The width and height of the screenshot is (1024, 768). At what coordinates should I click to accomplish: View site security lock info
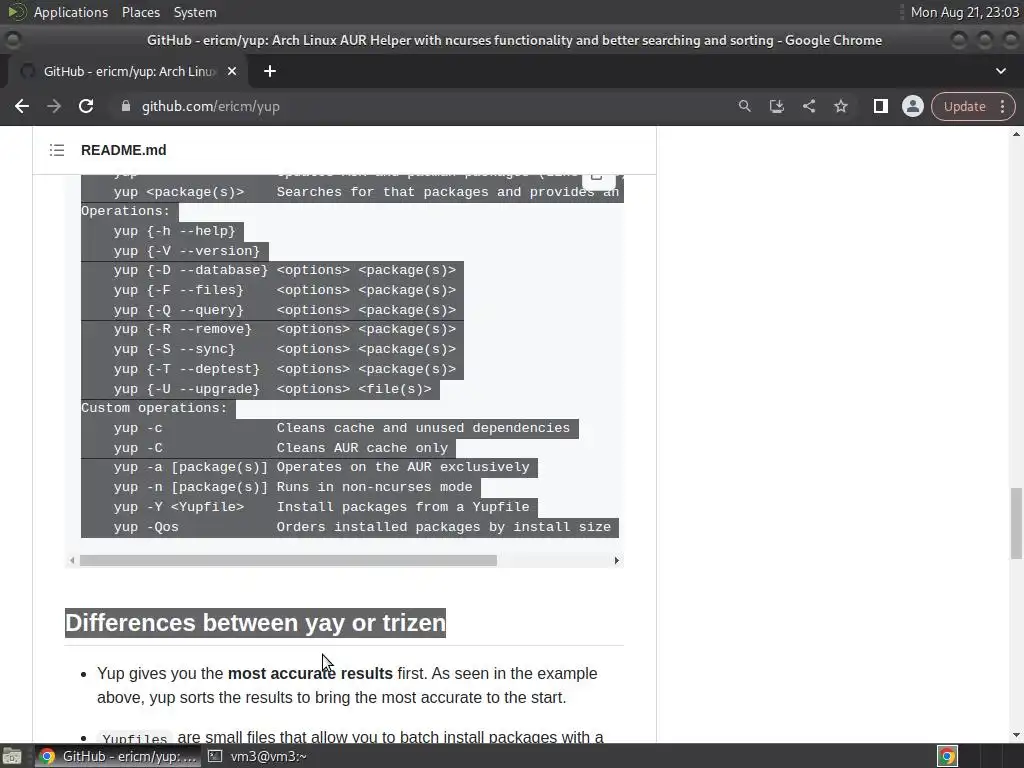(126, 106)
